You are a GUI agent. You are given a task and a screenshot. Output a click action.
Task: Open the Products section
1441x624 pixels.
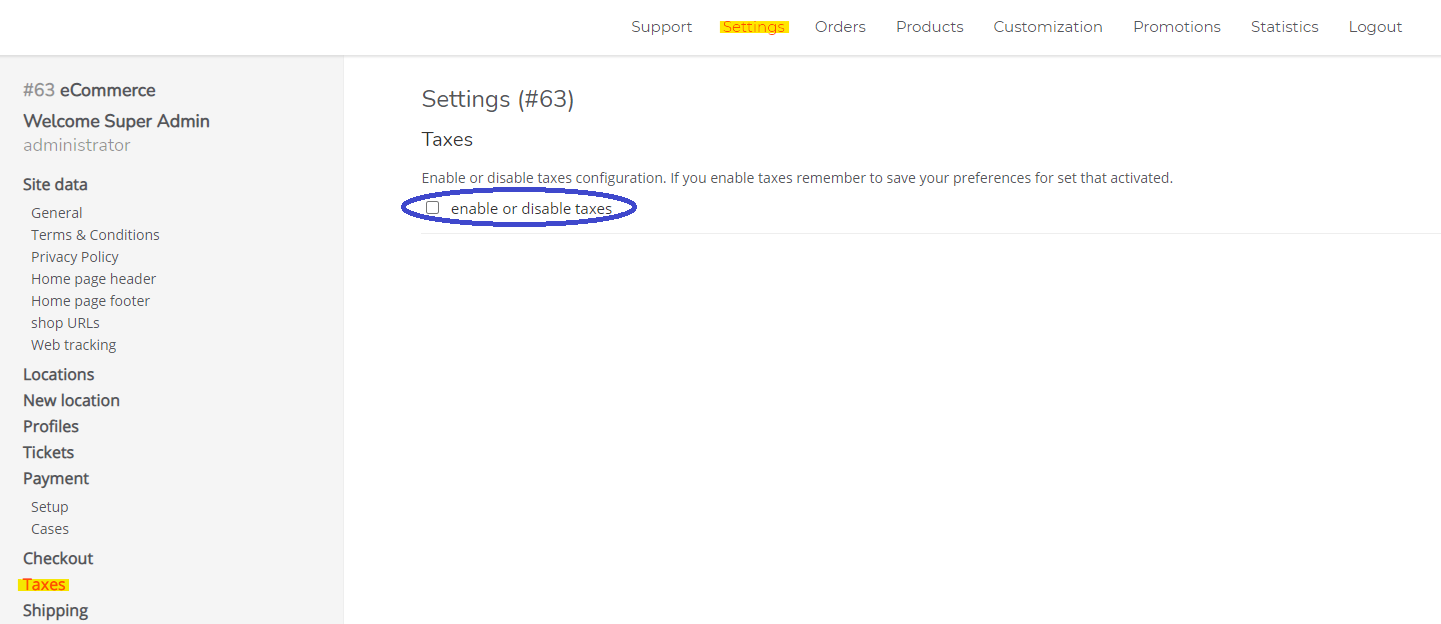pos(930,27)
